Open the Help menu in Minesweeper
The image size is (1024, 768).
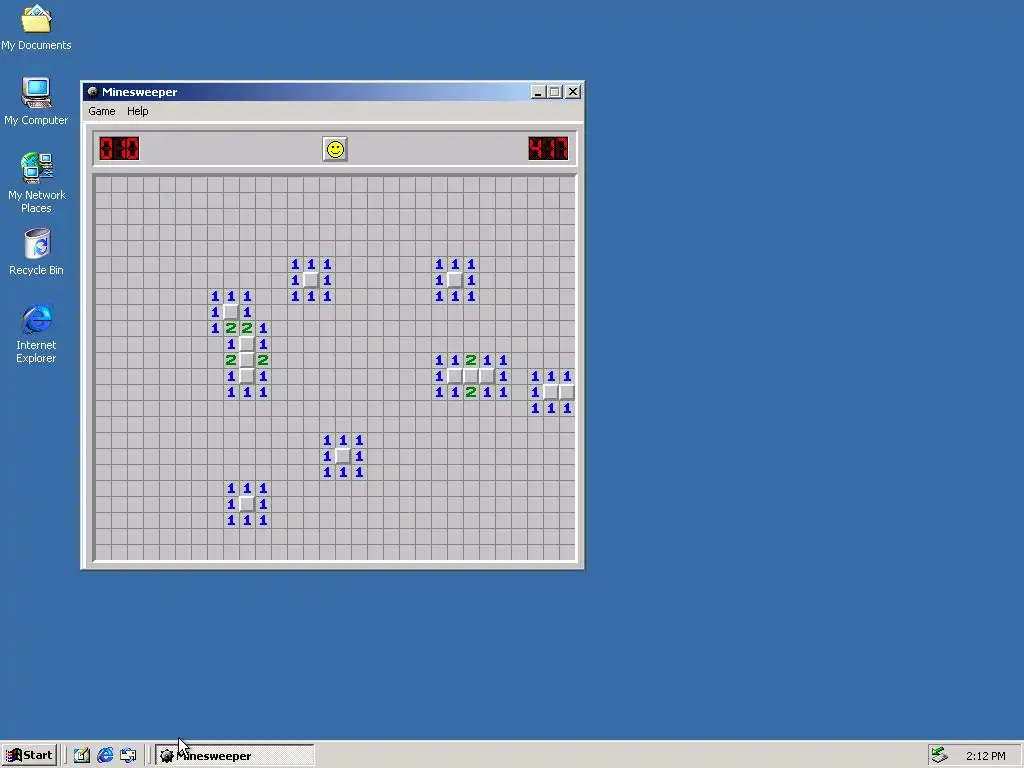137,111
